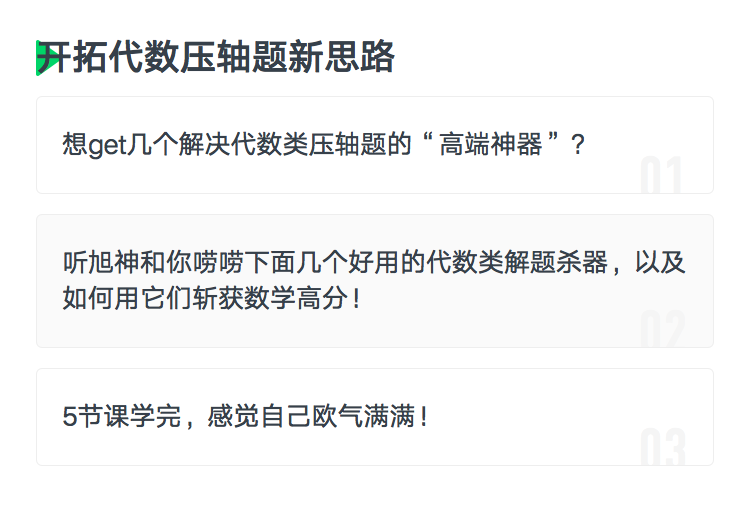
Task: Click the characters 压轴题 in the heading
Action: [x=233, y=57]
